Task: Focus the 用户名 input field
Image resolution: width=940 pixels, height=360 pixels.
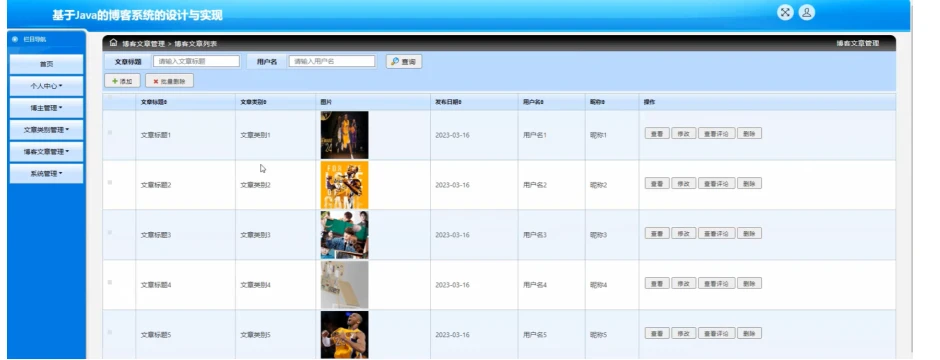Action: click(x=332, y=61)
